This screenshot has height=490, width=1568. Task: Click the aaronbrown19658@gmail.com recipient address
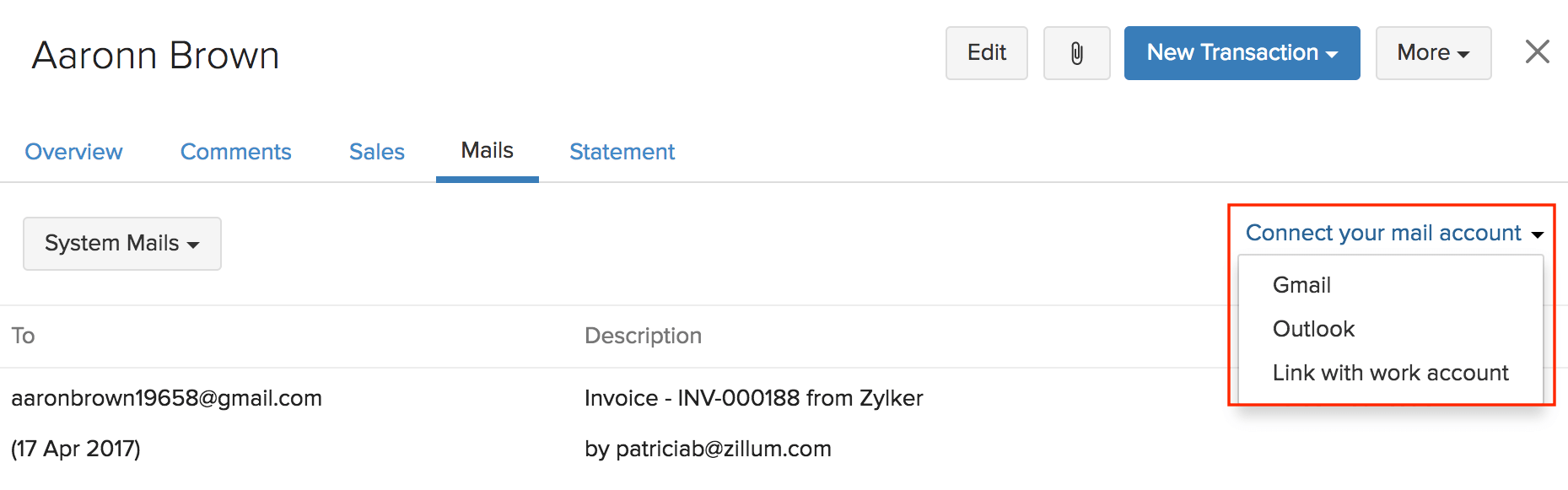[x=166, y=398]
